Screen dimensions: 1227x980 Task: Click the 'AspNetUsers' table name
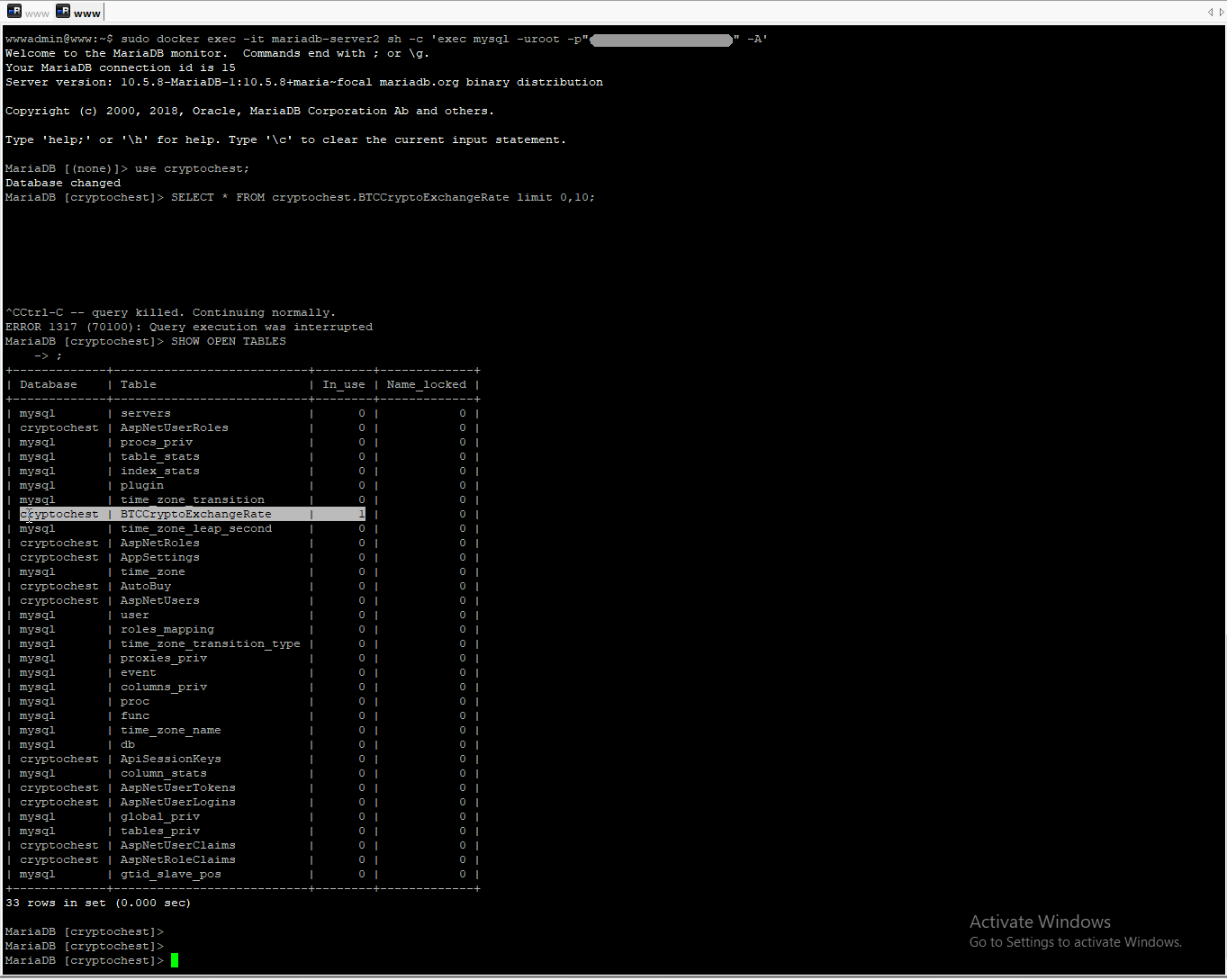click(160, 600)
